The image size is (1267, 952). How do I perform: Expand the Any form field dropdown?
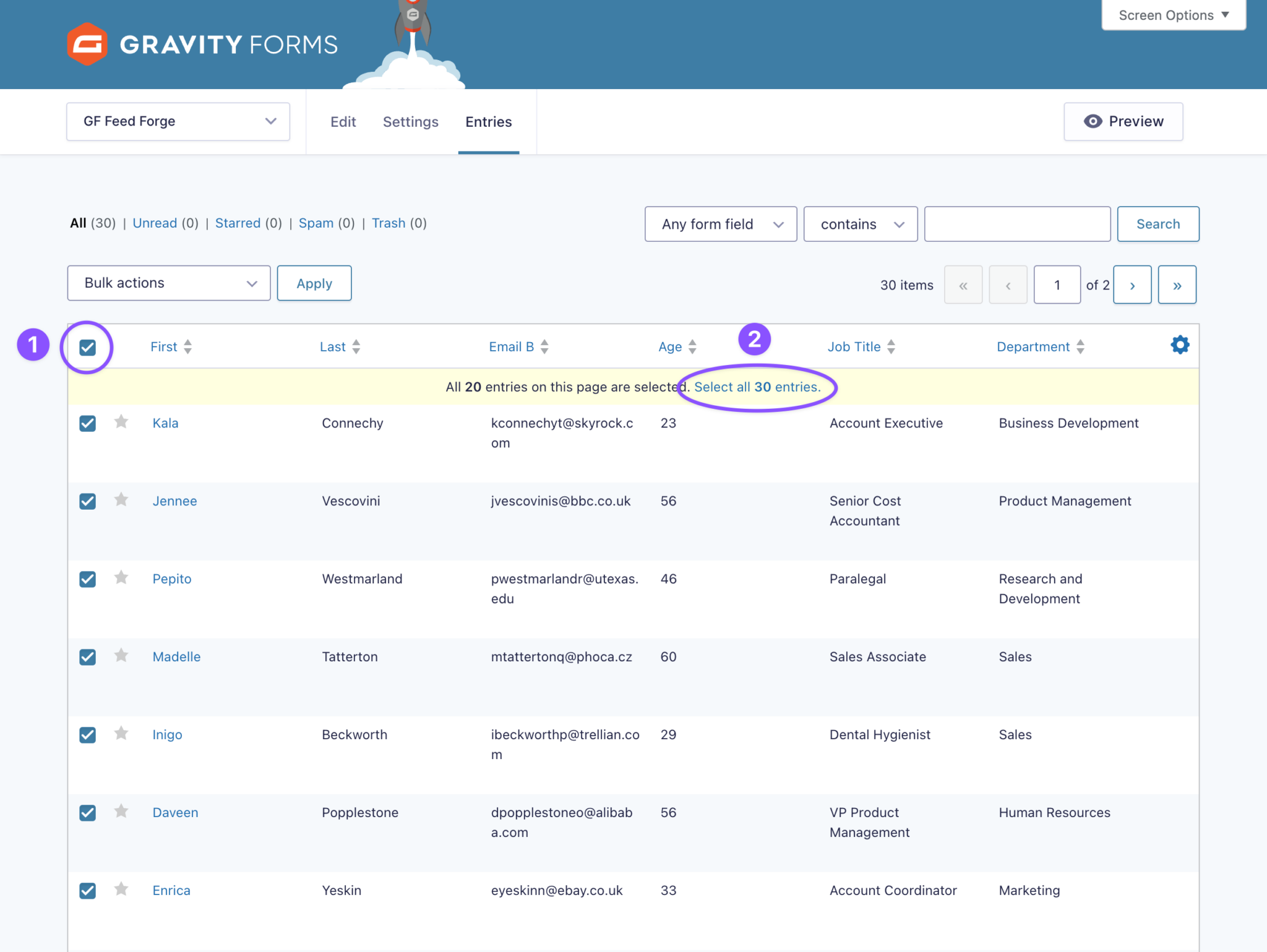720,224
